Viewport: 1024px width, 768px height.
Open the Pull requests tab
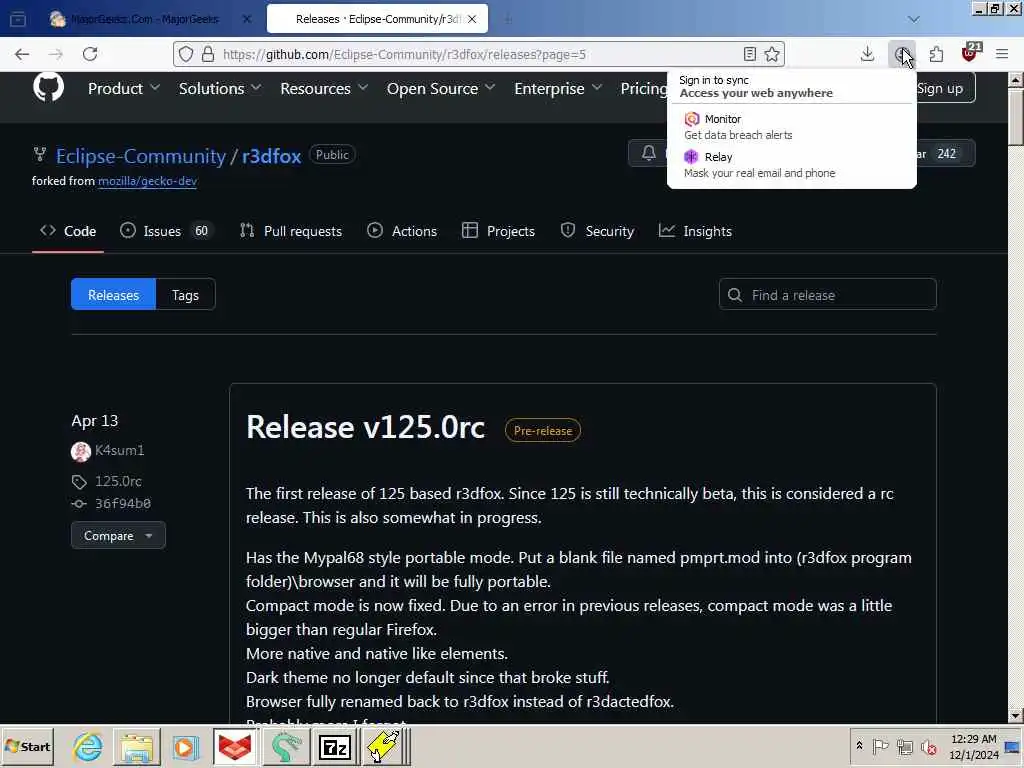click(291, 231)
